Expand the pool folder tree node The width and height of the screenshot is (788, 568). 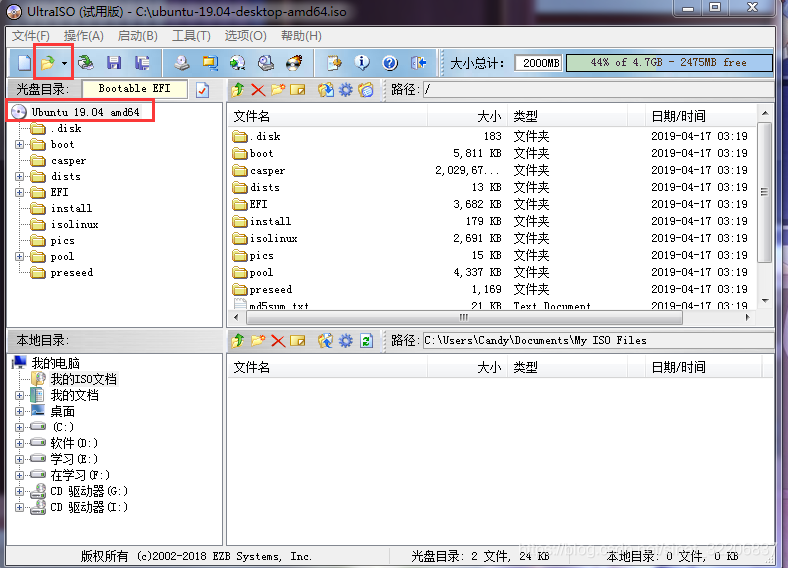pyautogui.click(x=19, y=257)
